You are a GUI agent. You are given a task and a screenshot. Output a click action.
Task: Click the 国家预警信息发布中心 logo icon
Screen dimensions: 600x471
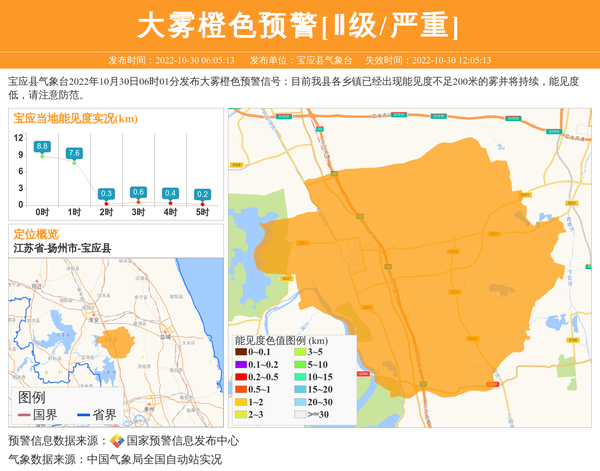pos(117,440)
